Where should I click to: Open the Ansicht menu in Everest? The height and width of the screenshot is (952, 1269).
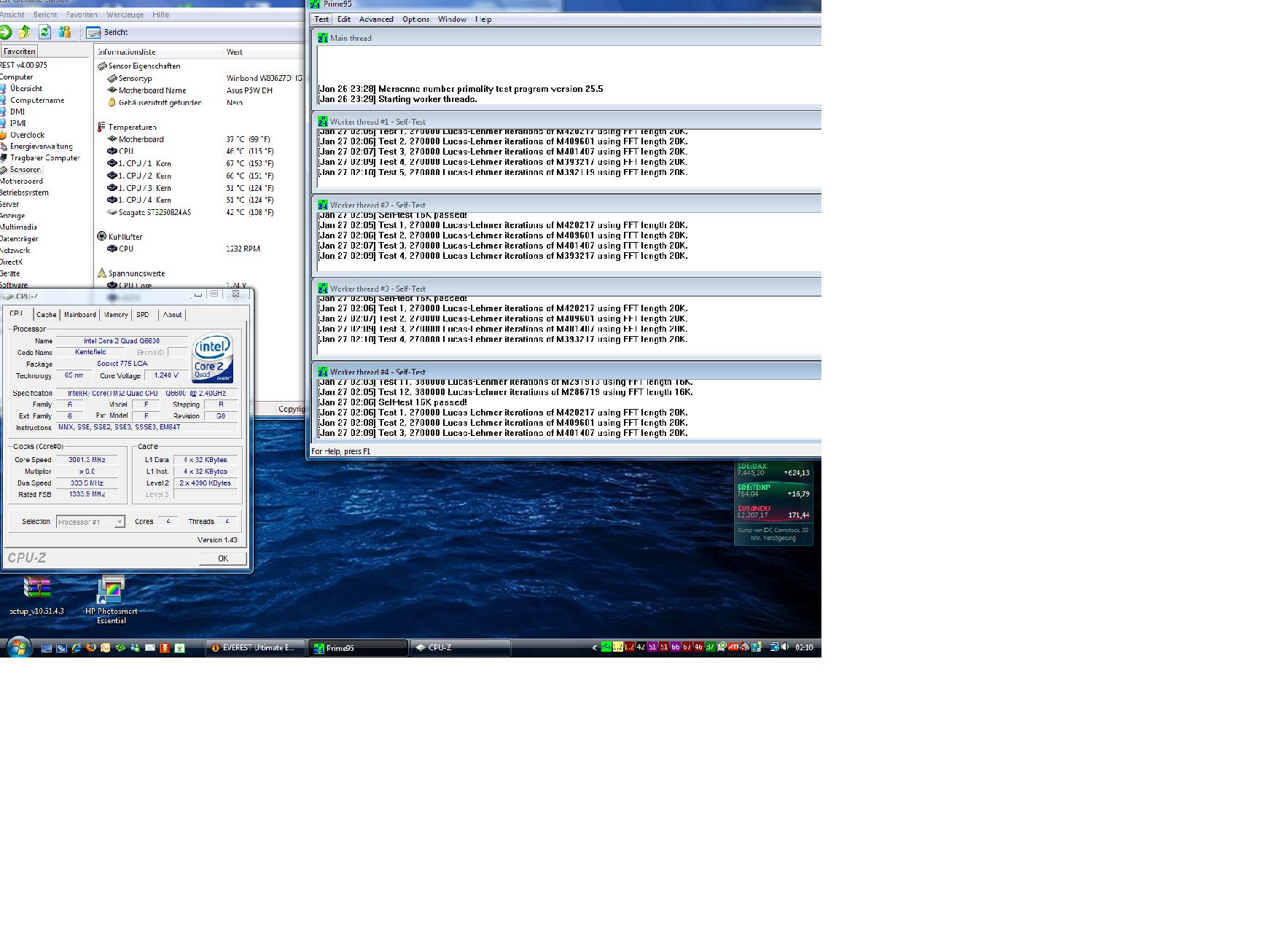click(x=12, y=15)
